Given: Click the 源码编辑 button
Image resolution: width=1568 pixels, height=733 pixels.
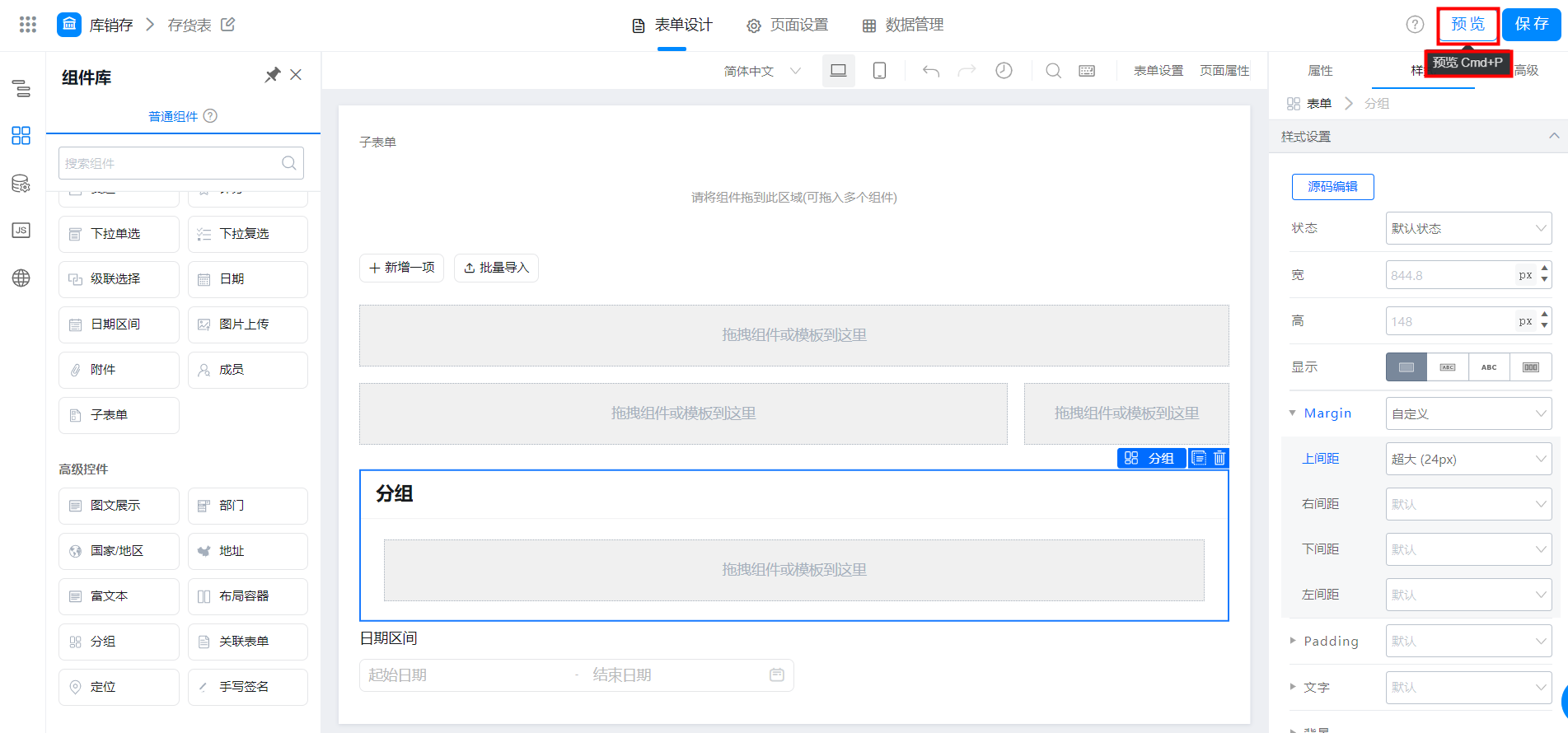Looking at the screenshot, I should [x=1332, y=187].
